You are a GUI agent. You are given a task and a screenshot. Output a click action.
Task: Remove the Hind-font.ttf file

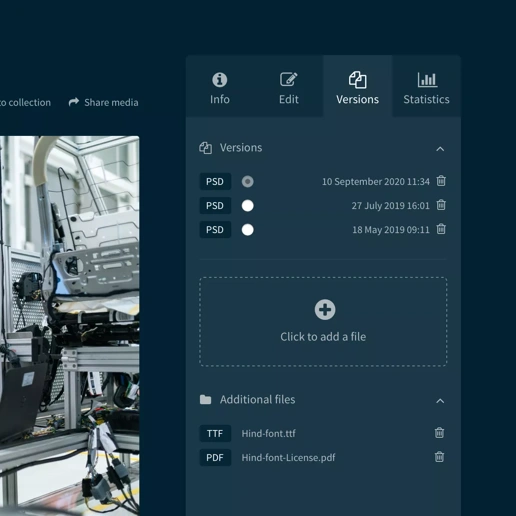point(439,433)
